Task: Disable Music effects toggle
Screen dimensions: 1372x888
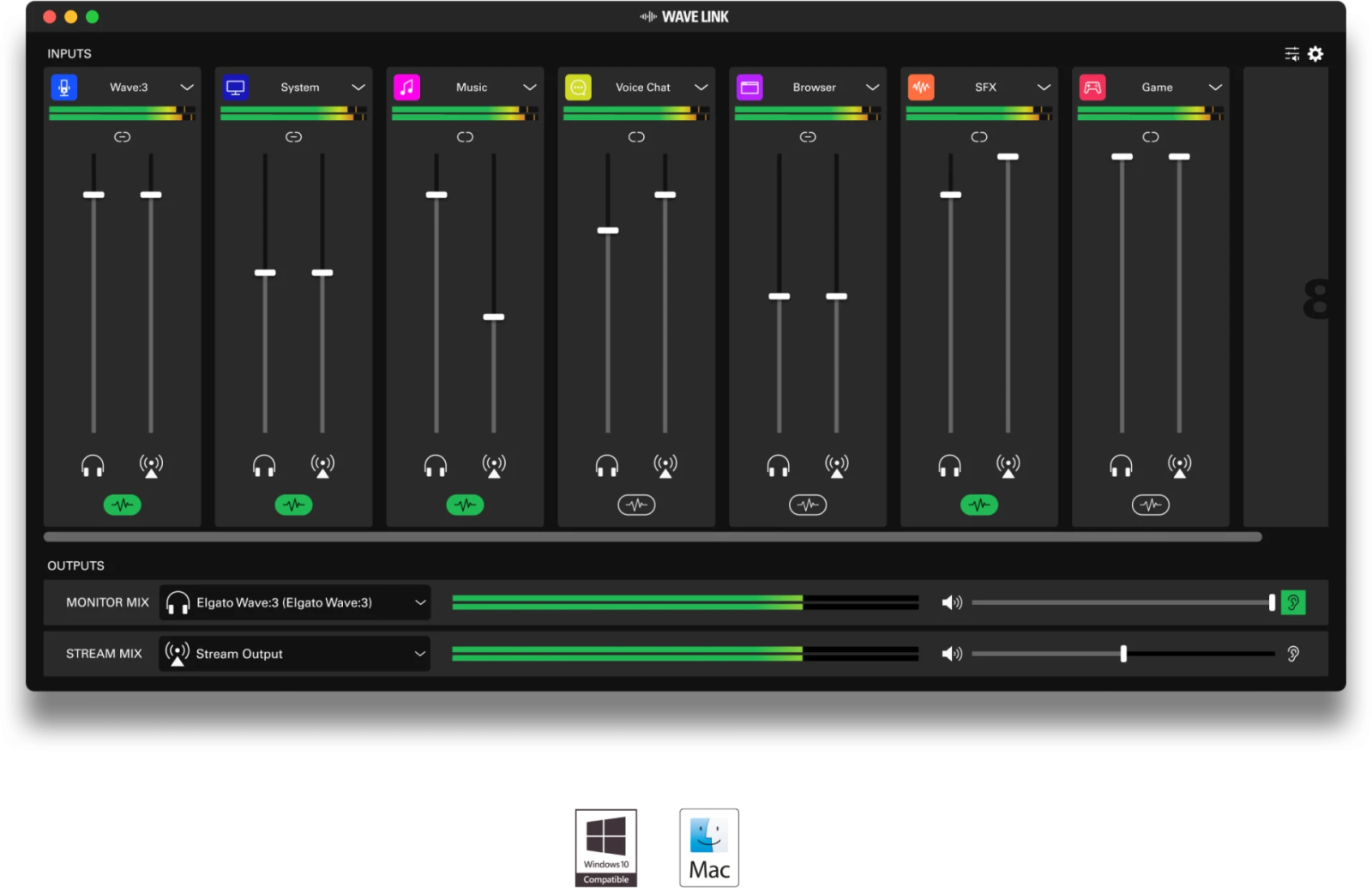Action: [466, 504]
